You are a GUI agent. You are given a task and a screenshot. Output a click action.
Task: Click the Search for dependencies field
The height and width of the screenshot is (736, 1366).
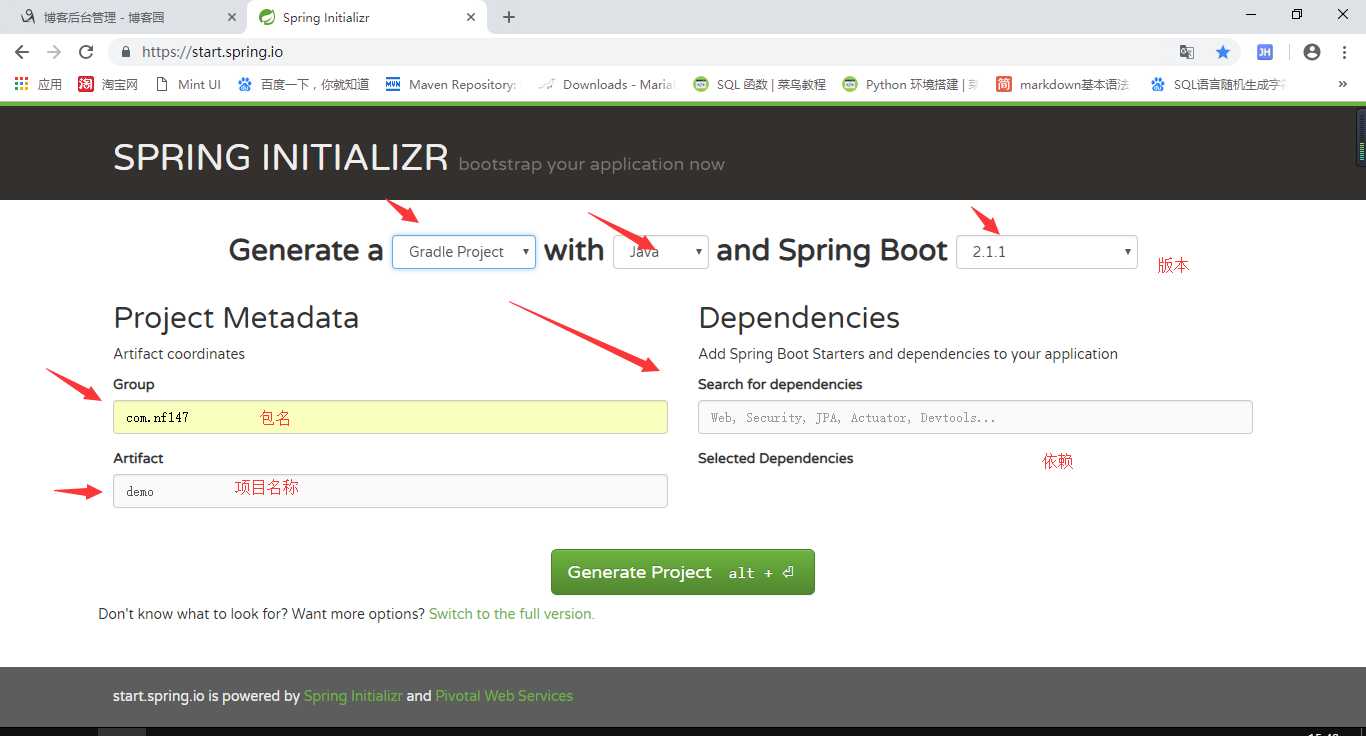[975, 417]
